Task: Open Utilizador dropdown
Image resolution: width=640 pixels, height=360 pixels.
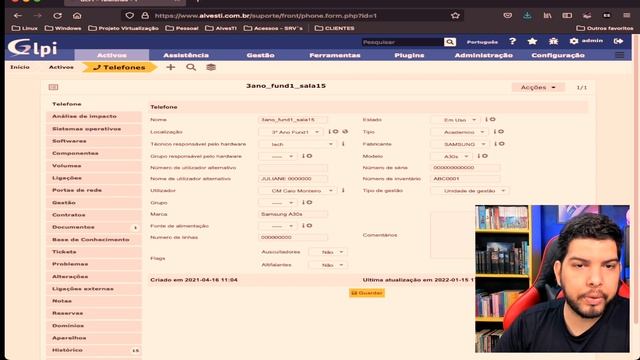Action: click(297, 191)
